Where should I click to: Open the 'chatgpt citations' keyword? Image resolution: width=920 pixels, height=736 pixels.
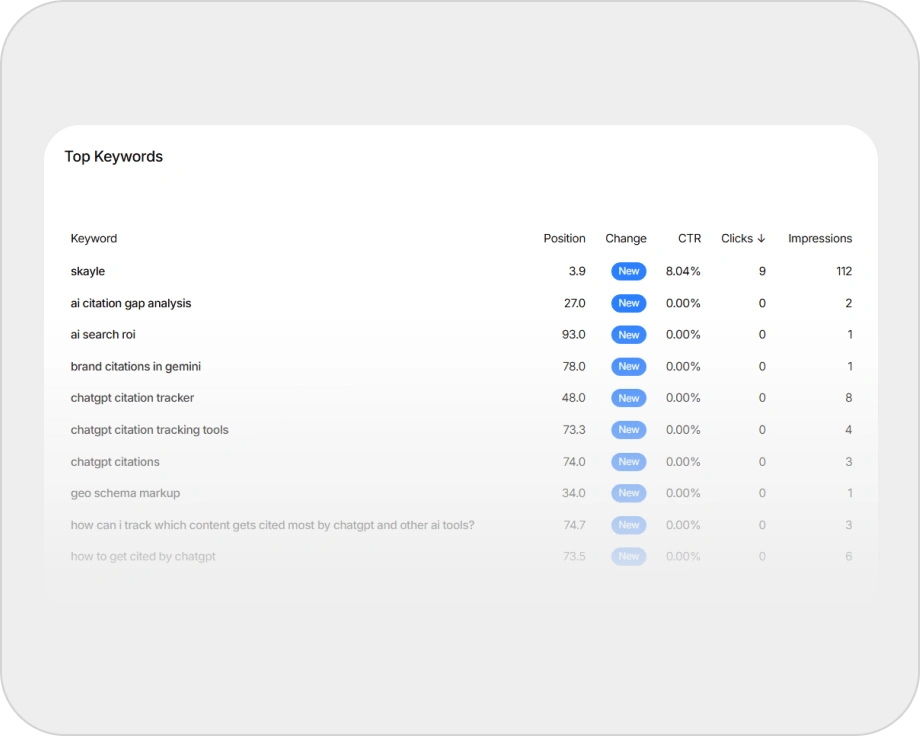tap(115, 462)
